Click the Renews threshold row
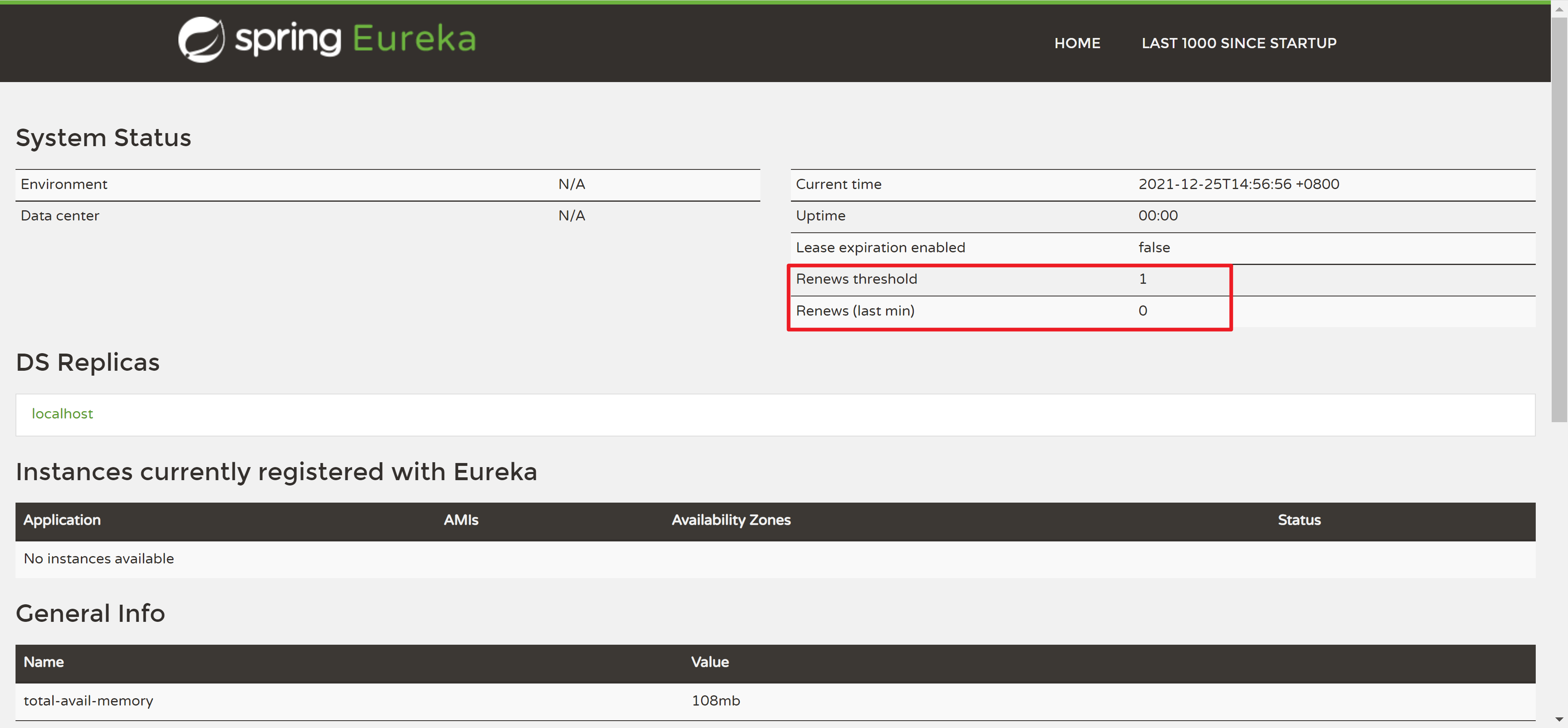The width and height of the screenshot is (1568, 728). (856, 279)
